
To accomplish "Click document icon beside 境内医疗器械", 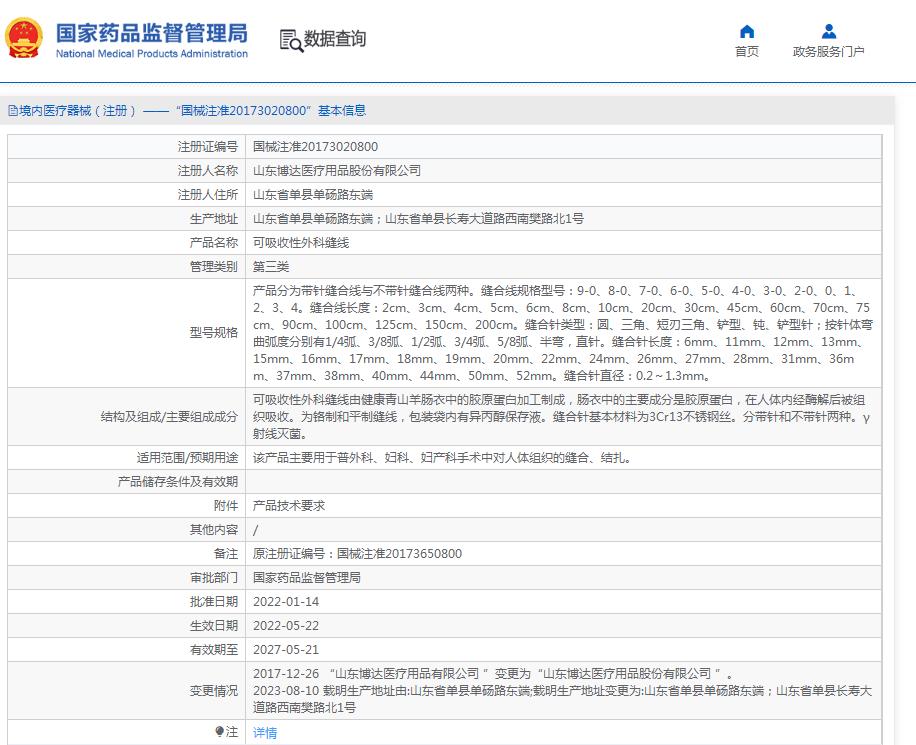I will (x=13, y=110).
